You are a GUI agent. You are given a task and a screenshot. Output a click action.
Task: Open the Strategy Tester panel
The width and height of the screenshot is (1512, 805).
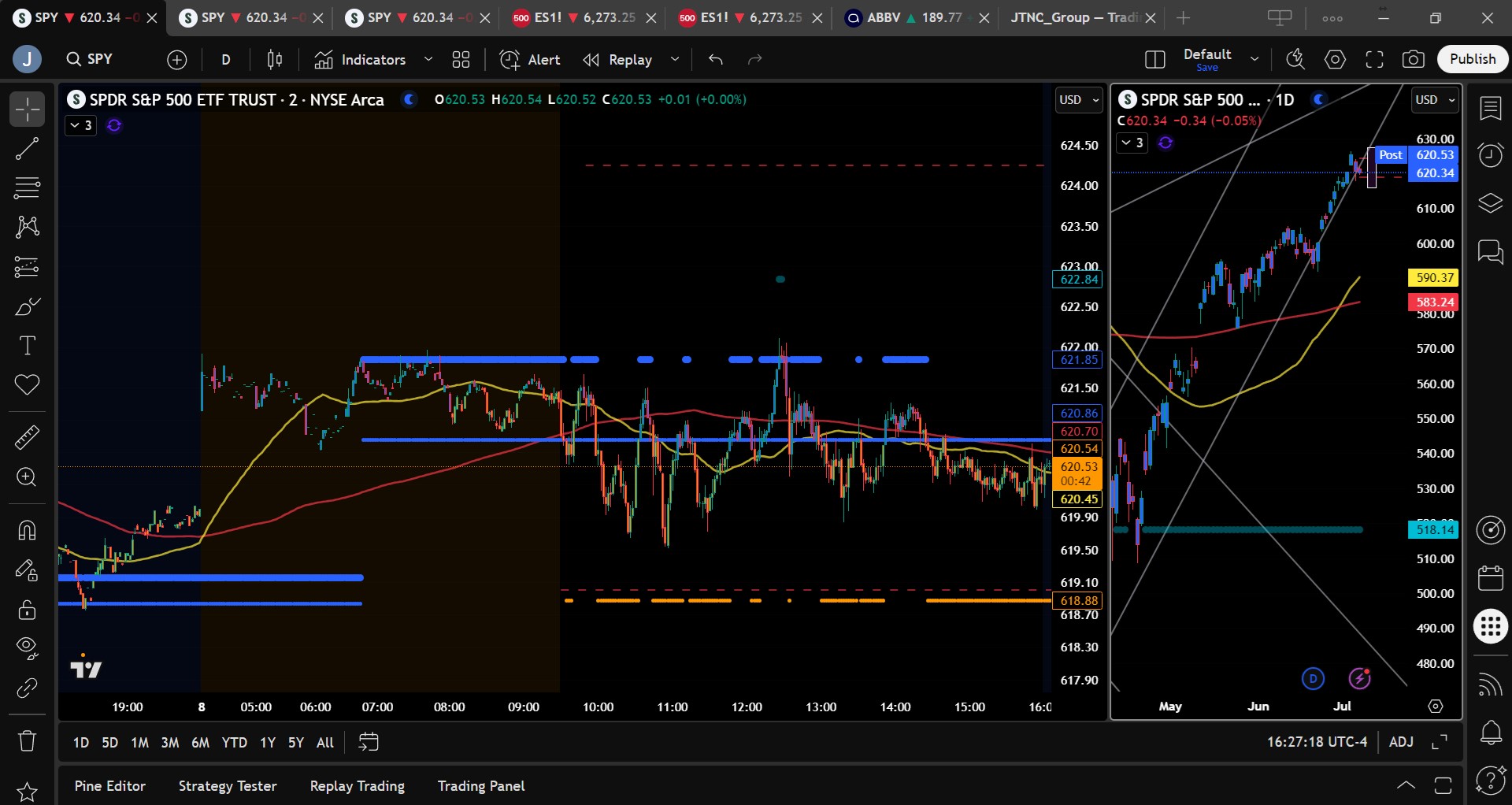(x=228, y=786)
